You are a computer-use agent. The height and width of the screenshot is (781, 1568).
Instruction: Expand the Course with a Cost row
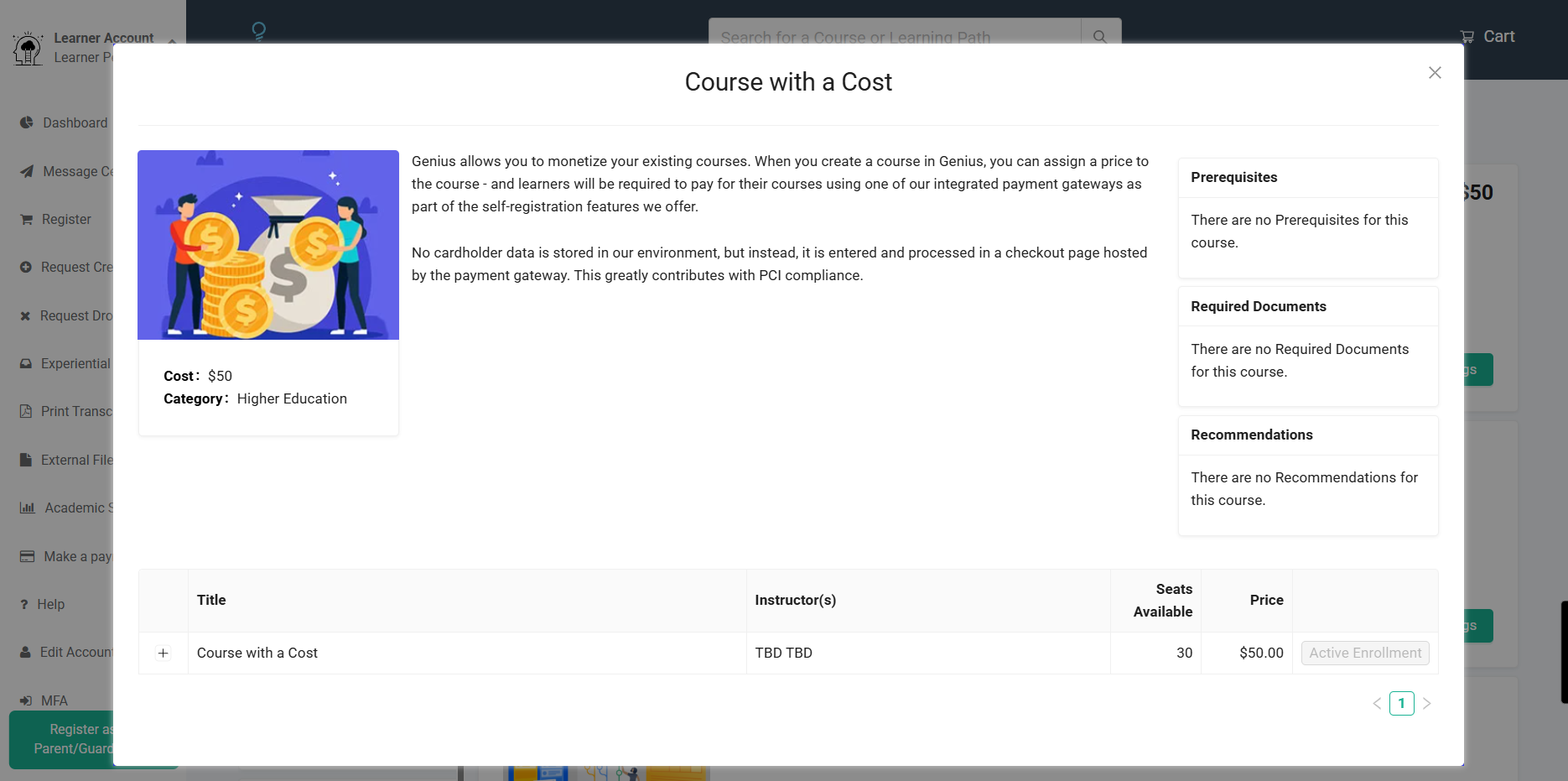[164, 653]
